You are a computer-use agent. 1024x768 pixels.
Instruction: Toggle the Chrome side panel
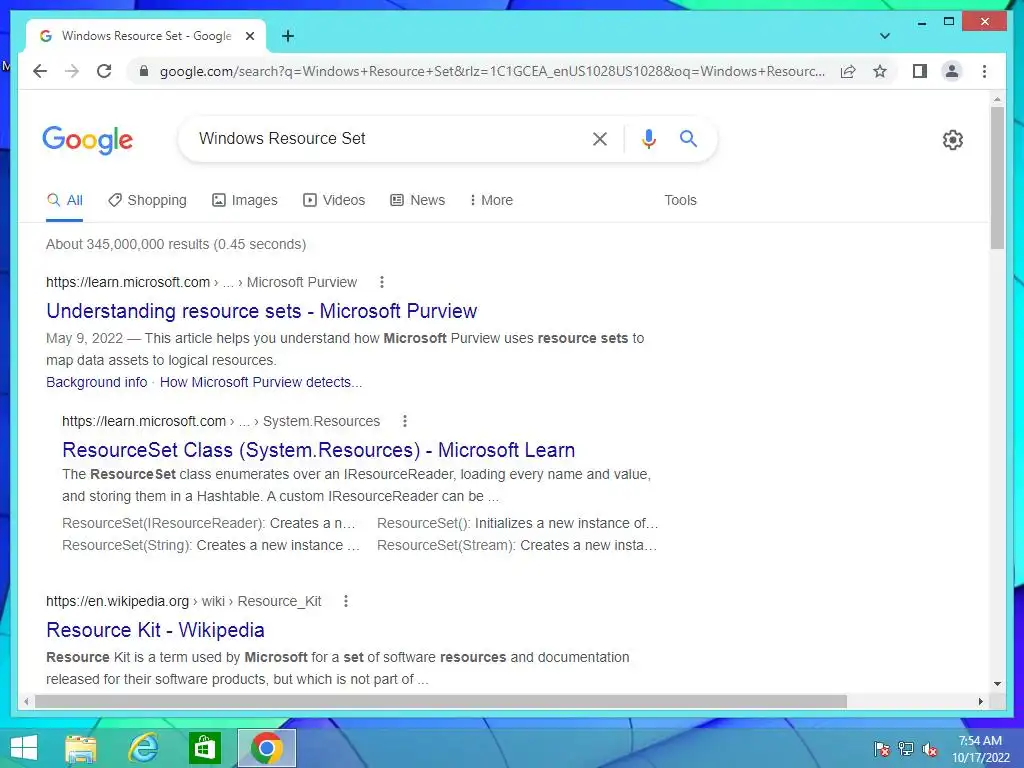pos(920,71)
